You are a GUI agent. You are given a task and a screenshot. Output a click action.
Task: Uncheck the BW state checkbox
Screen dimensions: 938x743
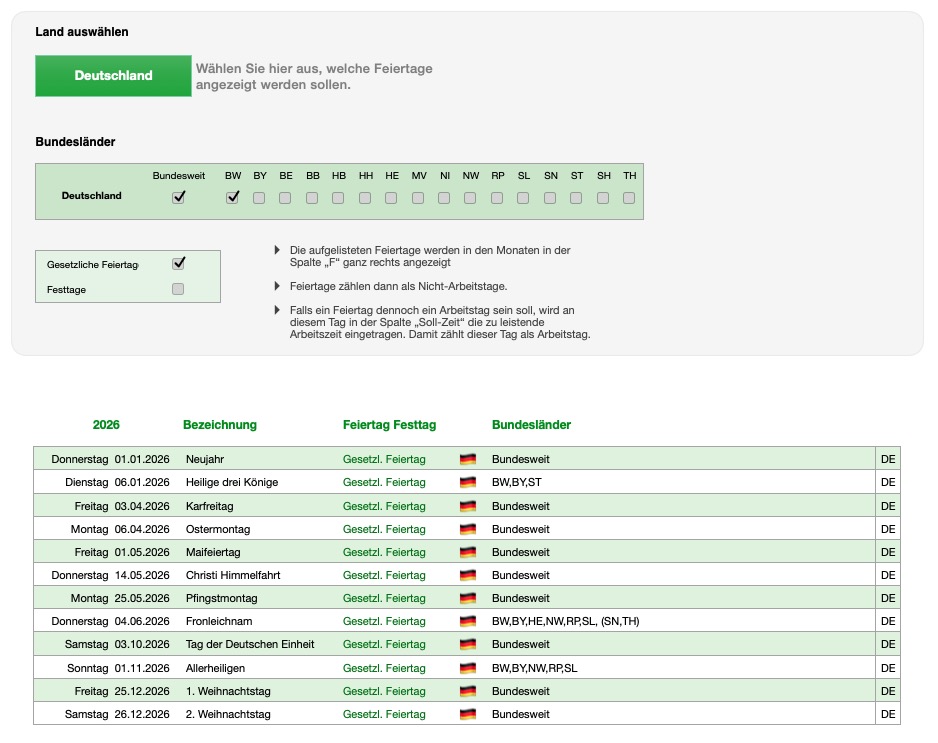(x=233, y=198)
